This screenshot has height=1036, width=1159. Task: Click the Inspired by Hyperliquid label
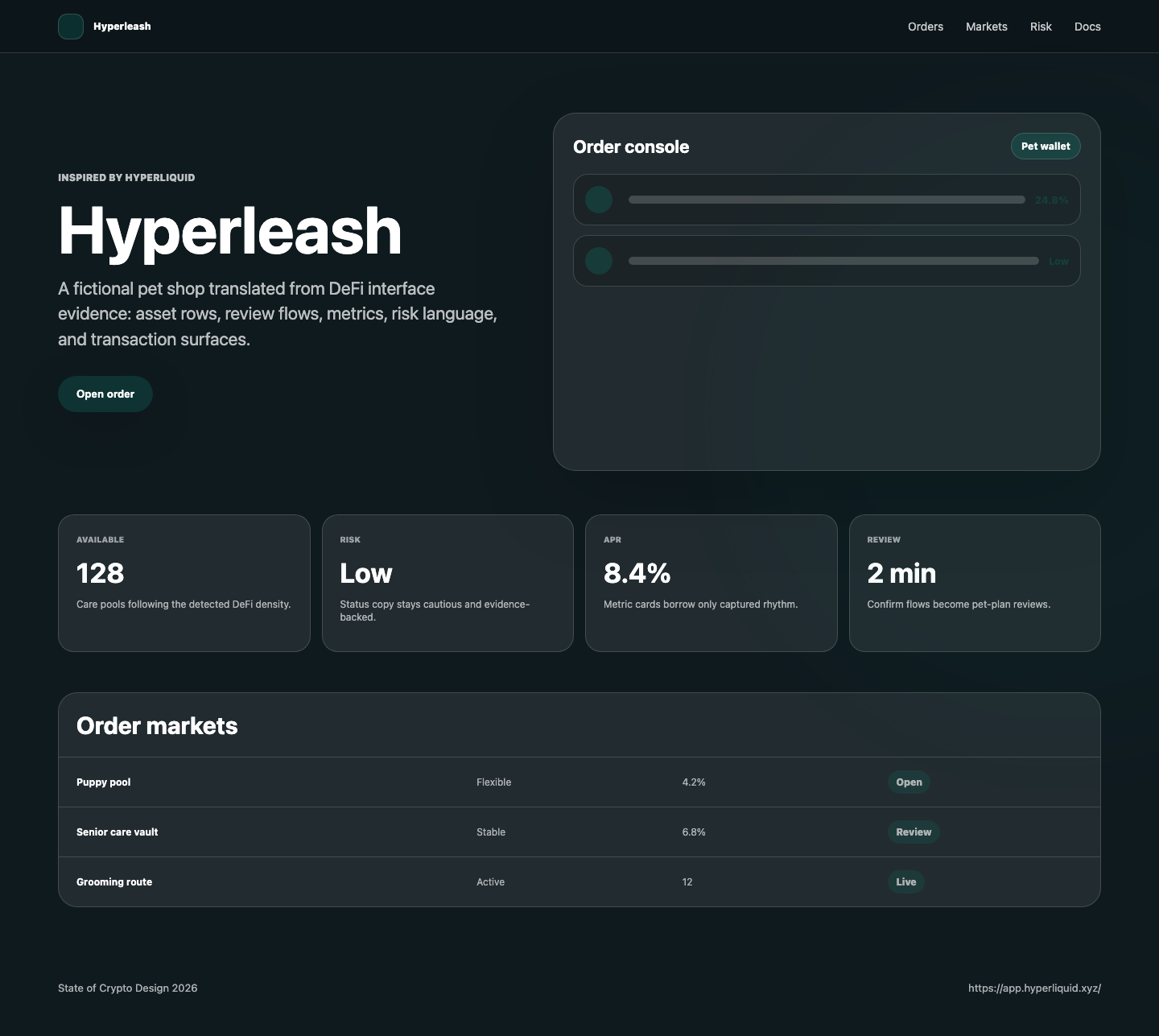tap(126, 177)
